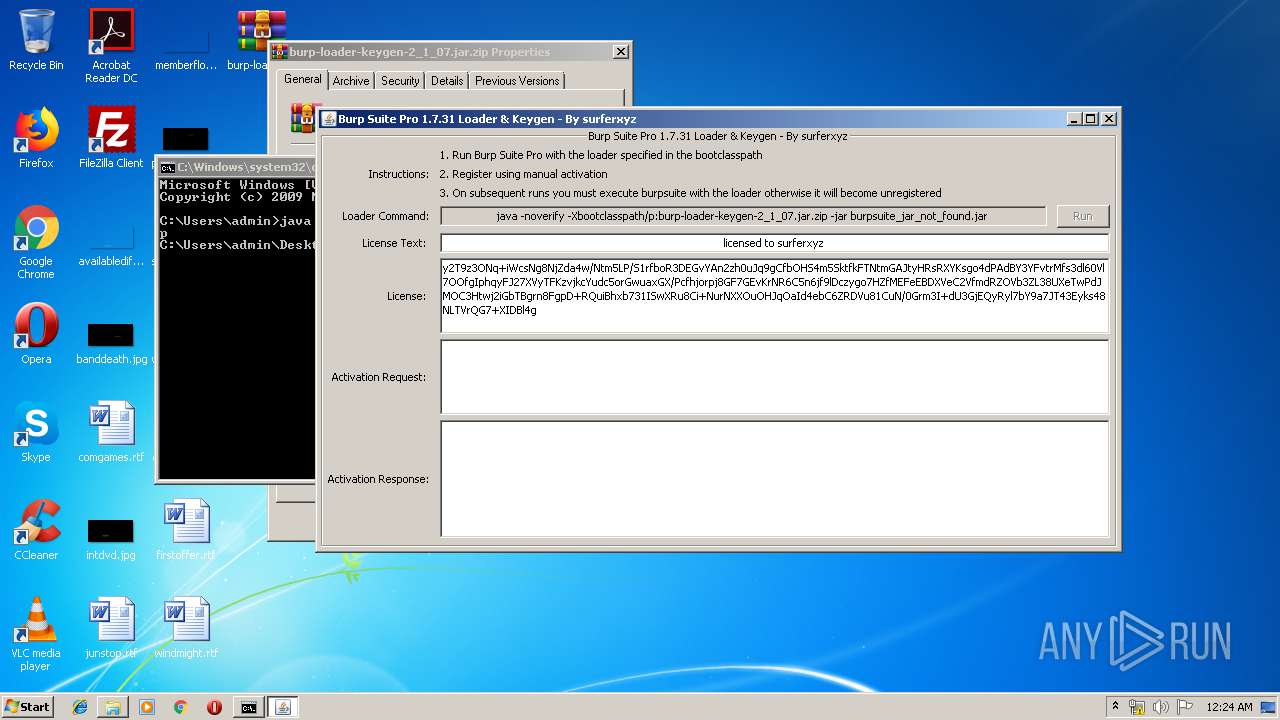Click the Activation Request text area
Image resolution: width=1280 pixels, height=720 pixels.
774,377
